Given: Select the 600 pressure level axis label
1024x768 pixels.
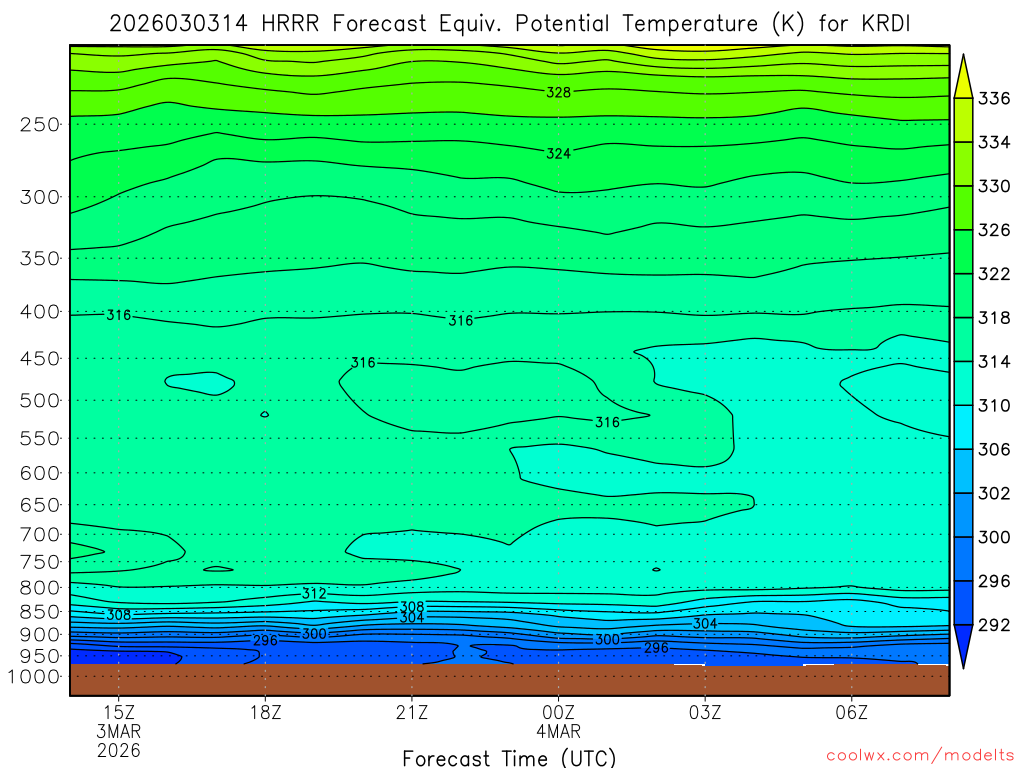Looking at the screenshot, I should click(40, 473).
